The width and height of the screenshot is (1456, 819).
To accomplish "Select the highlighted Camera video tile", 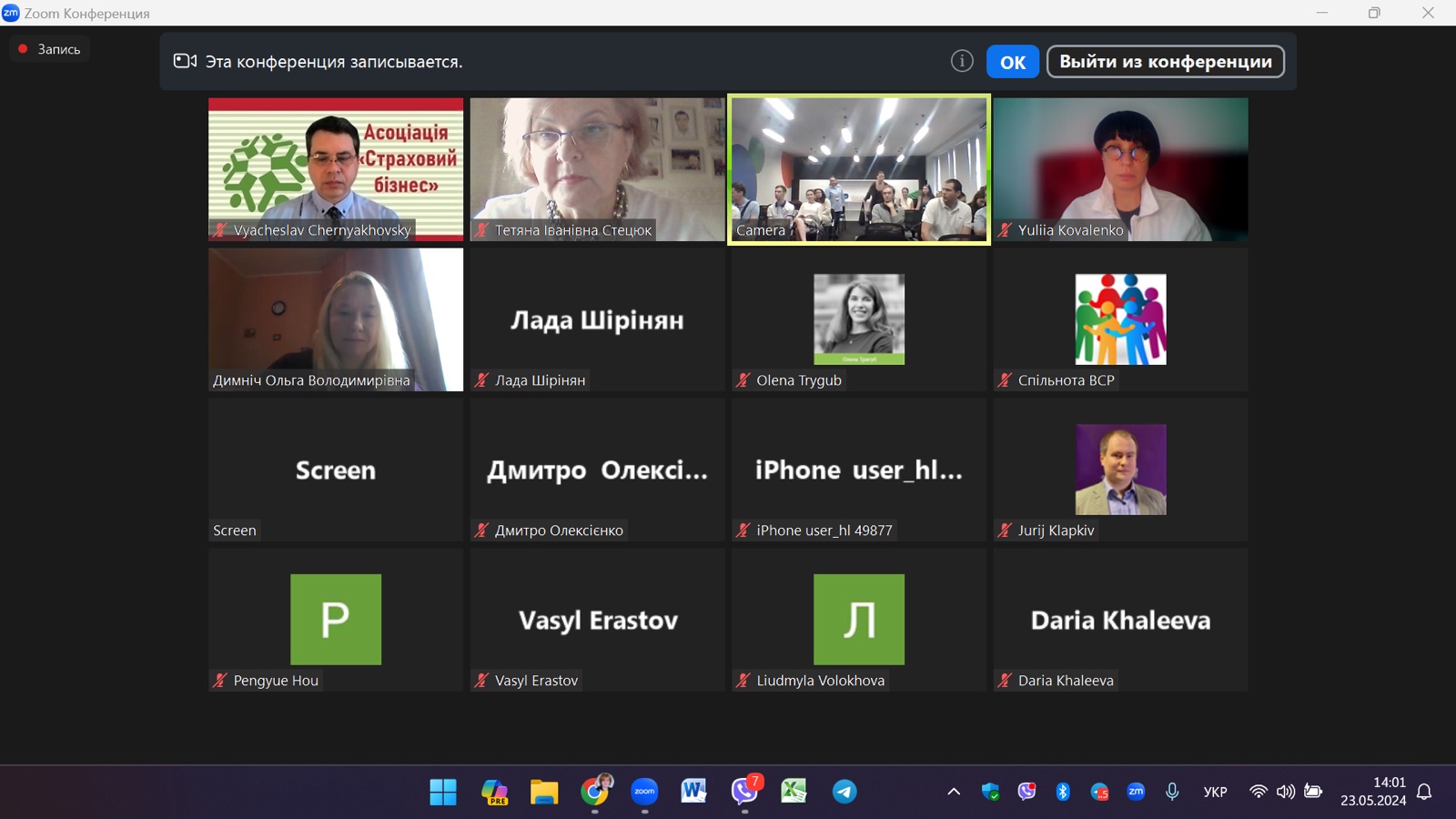I will click(859, 169).
